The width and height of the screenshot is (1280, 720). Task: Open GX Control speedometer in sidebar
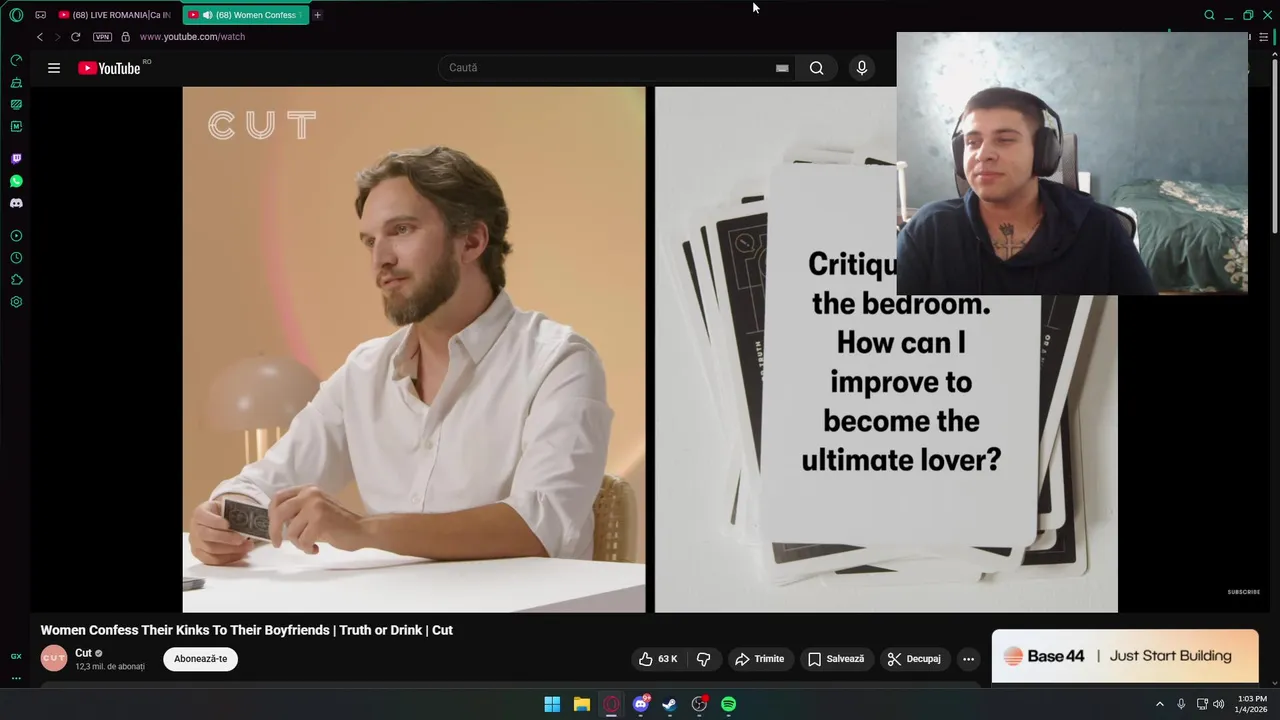(x=16, y=60)
